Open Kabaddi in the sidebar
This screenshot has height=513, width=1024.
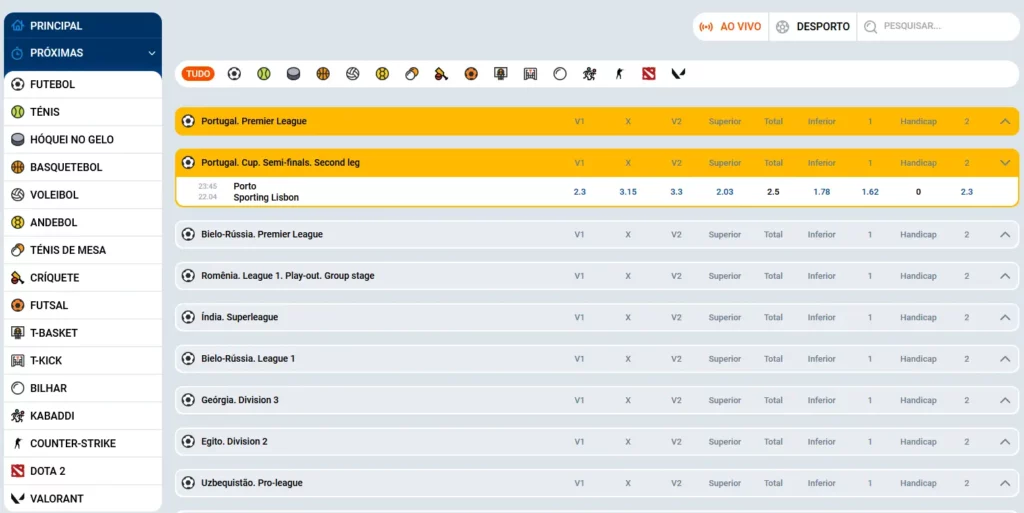tap(83, 416)
